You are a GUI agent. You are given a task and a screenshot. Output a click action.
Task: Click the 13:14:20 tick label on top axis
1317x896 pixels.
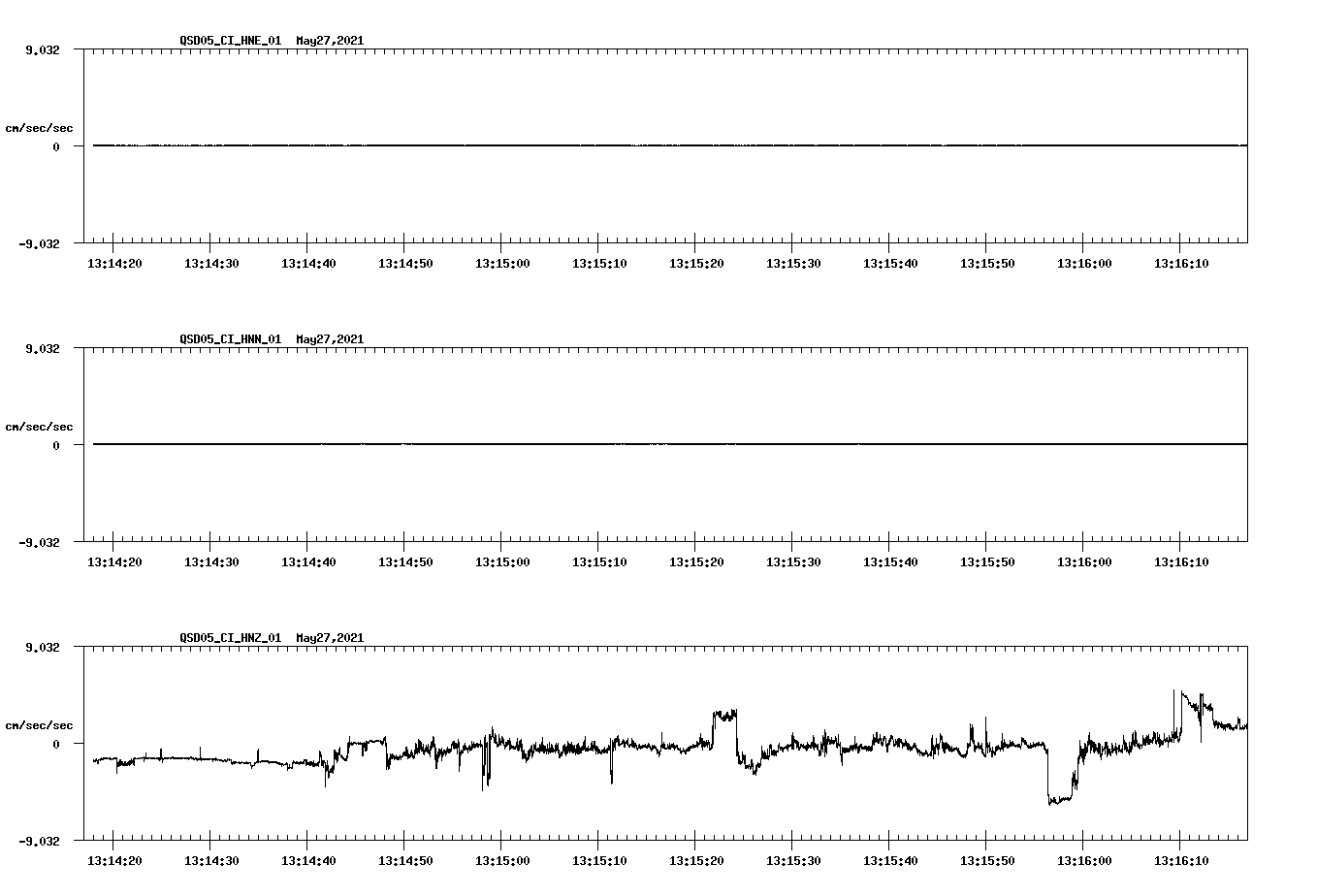[114, 262]
